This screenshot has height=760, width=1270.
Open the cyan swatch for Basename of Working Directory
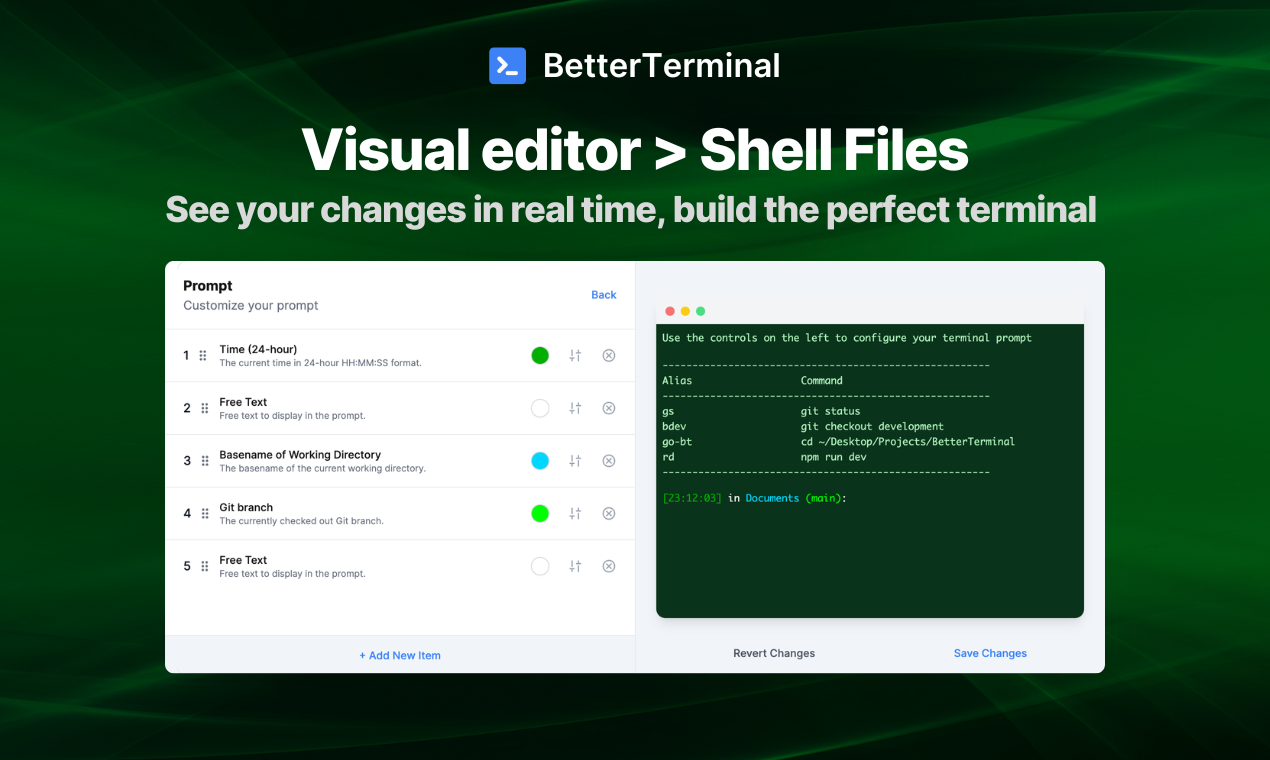pyautogui.click(x=540, y=461)
